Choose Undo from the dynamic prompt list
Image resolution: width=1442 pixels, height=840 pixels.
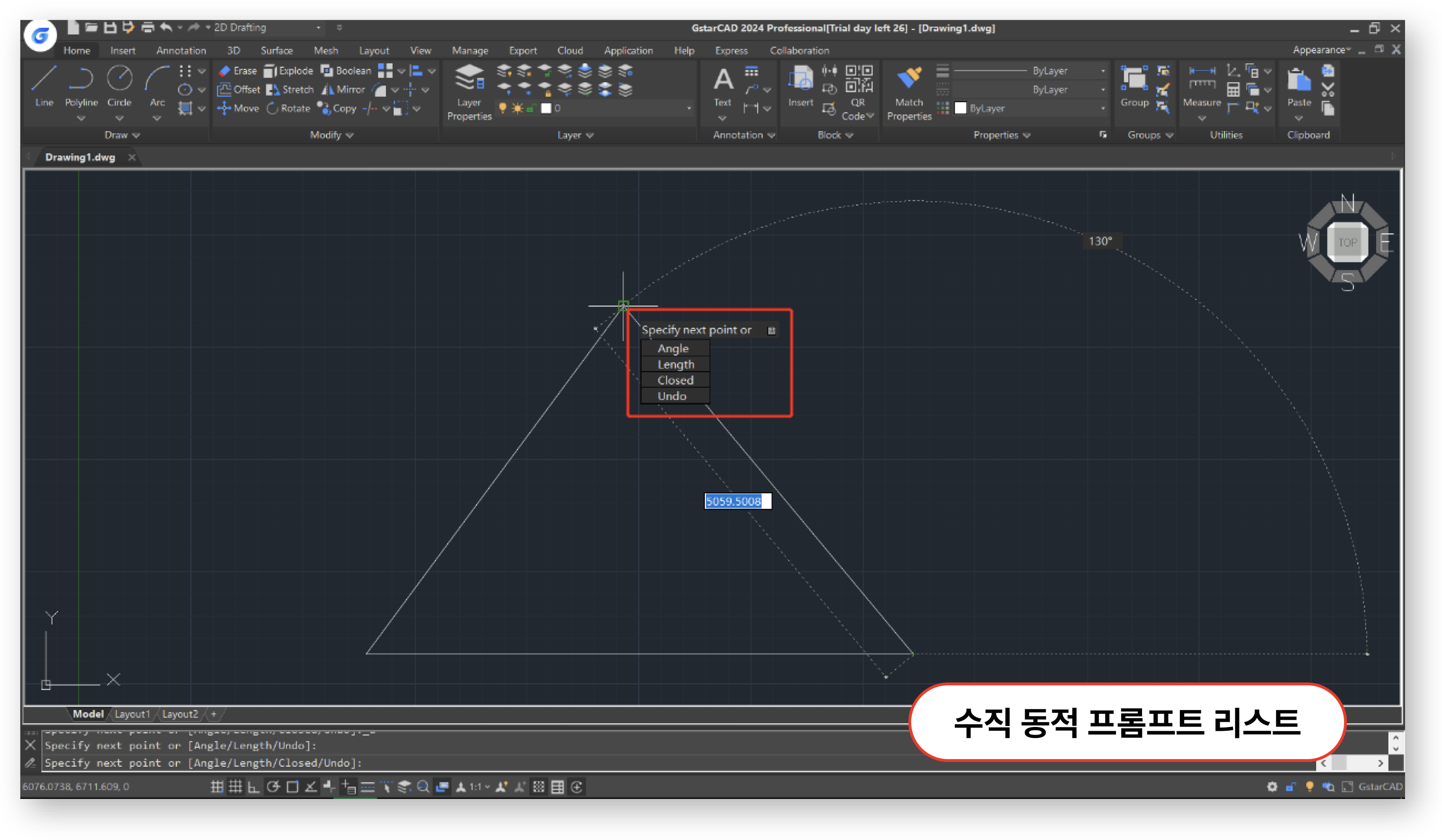675,396
